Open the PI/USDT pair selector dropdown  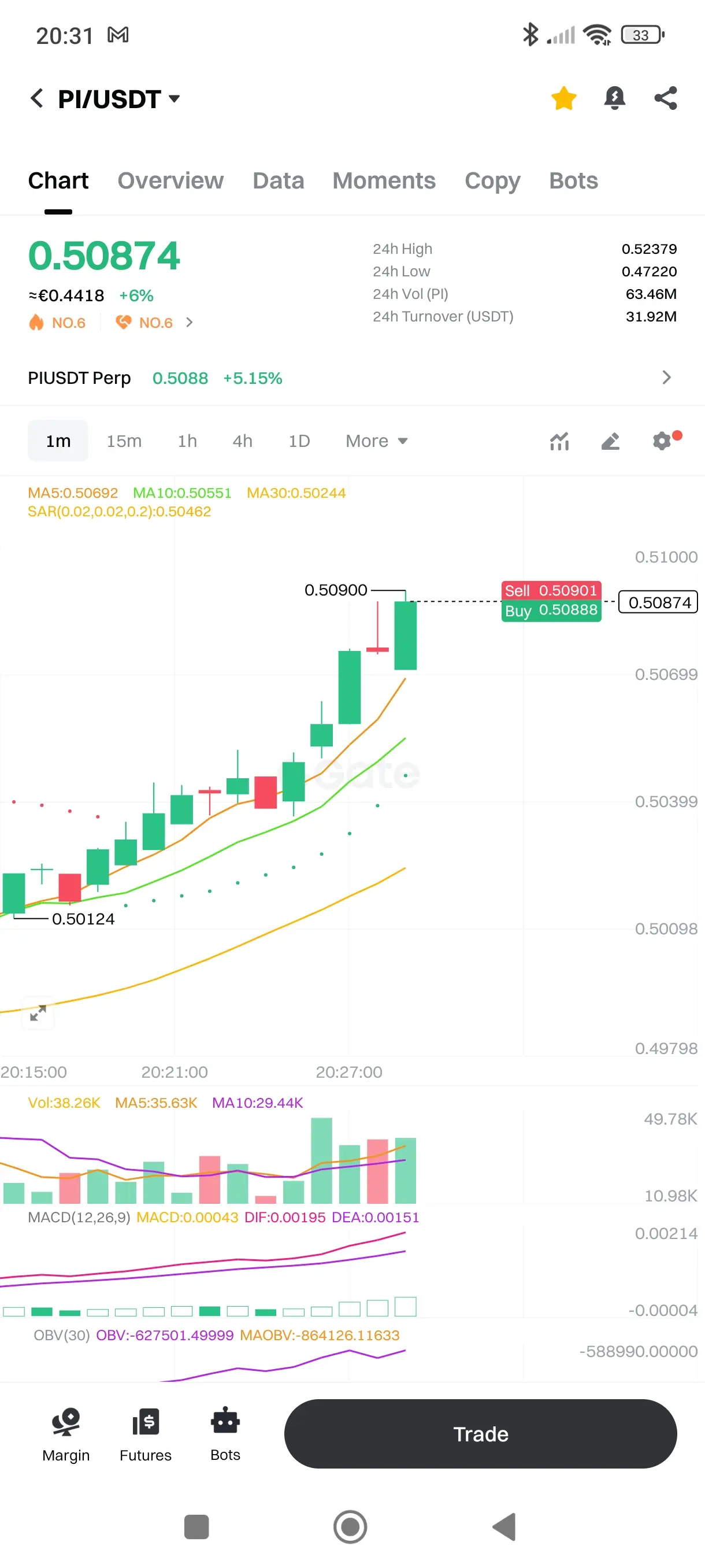pyautogui.click(x=119, y=99)
